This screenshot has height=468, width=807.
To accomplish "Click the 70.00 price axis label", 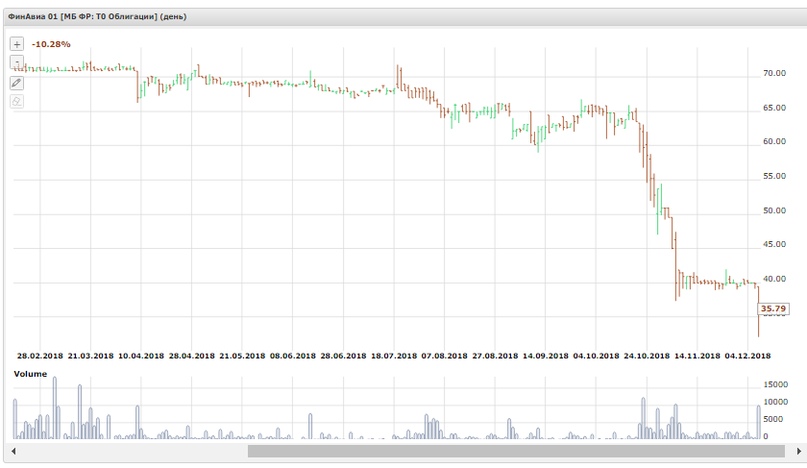I will (x=773, y=74).
